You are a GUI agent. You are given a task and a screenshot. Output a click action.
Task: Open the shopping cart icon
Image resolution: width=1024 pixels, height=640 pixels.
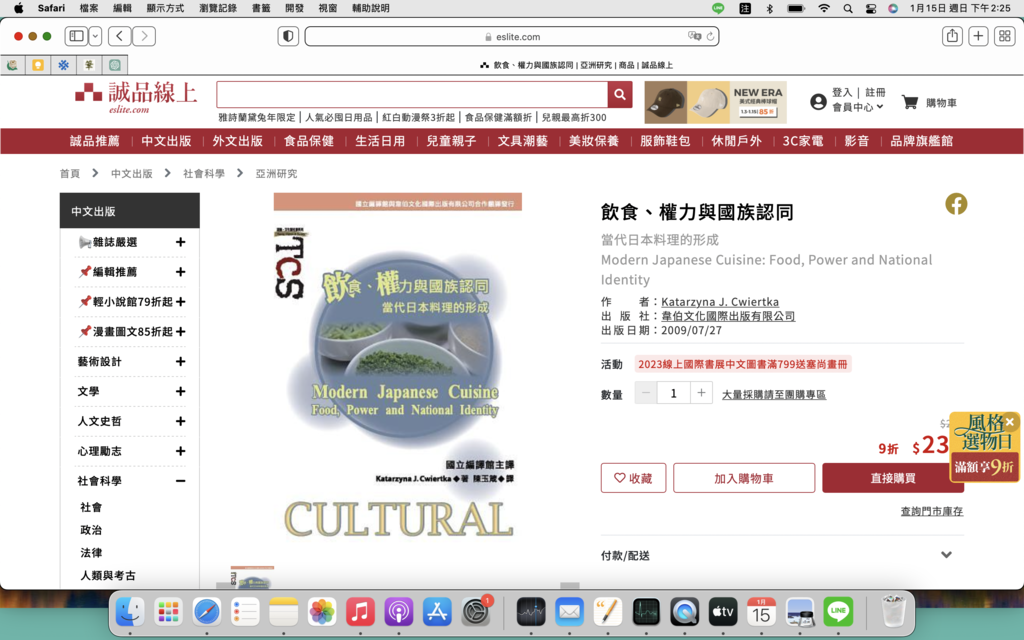click(x=910, y=102)
